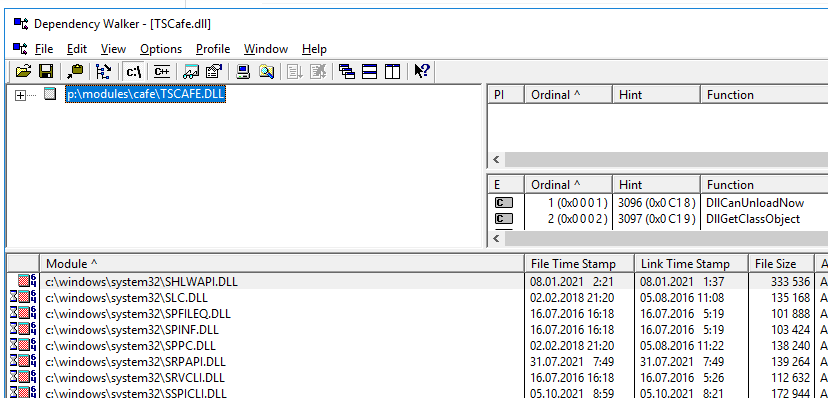Click the Copy clipboard toolbar icon

pyautogui.click(x=76, y=71)
